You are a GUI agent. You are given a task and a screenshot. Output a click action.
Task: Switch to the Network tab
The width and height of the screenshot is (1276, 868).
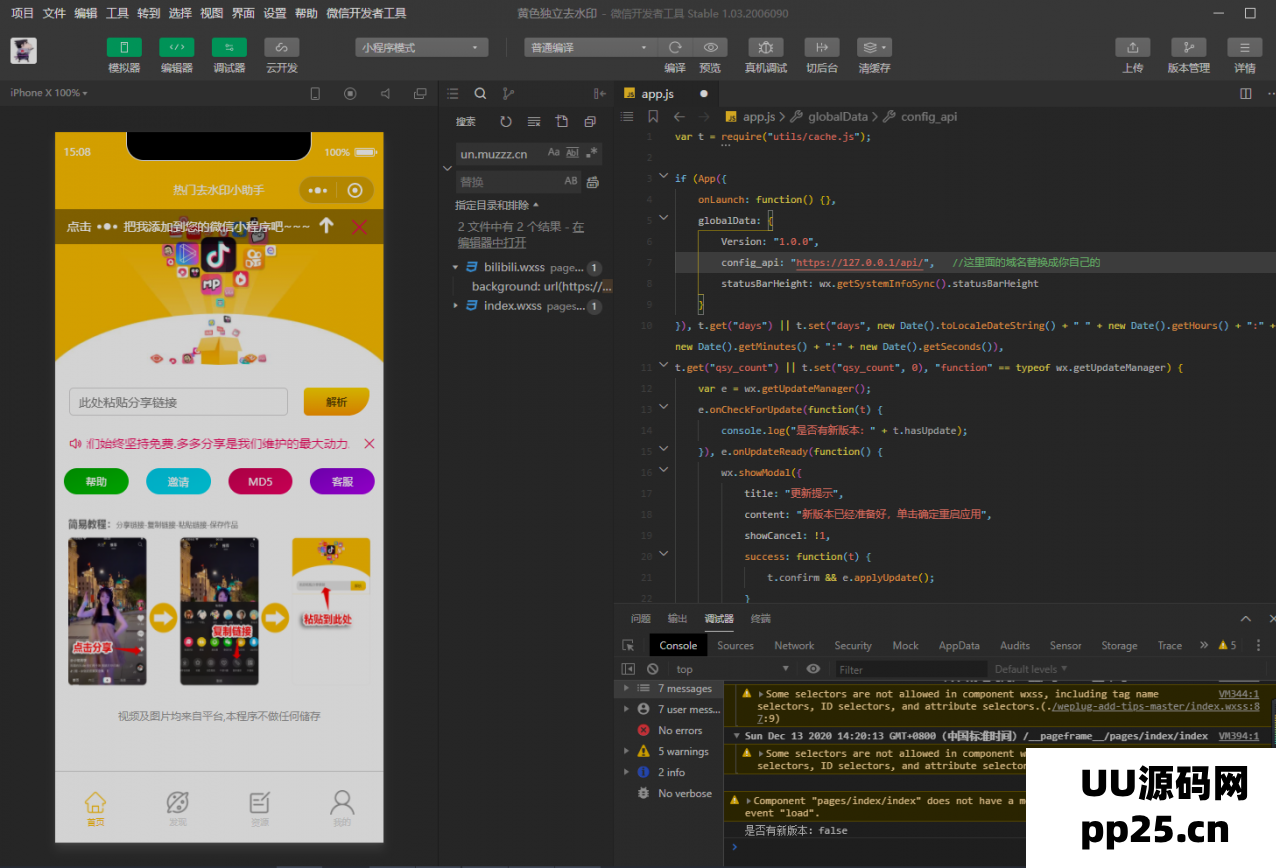point(794,646)
